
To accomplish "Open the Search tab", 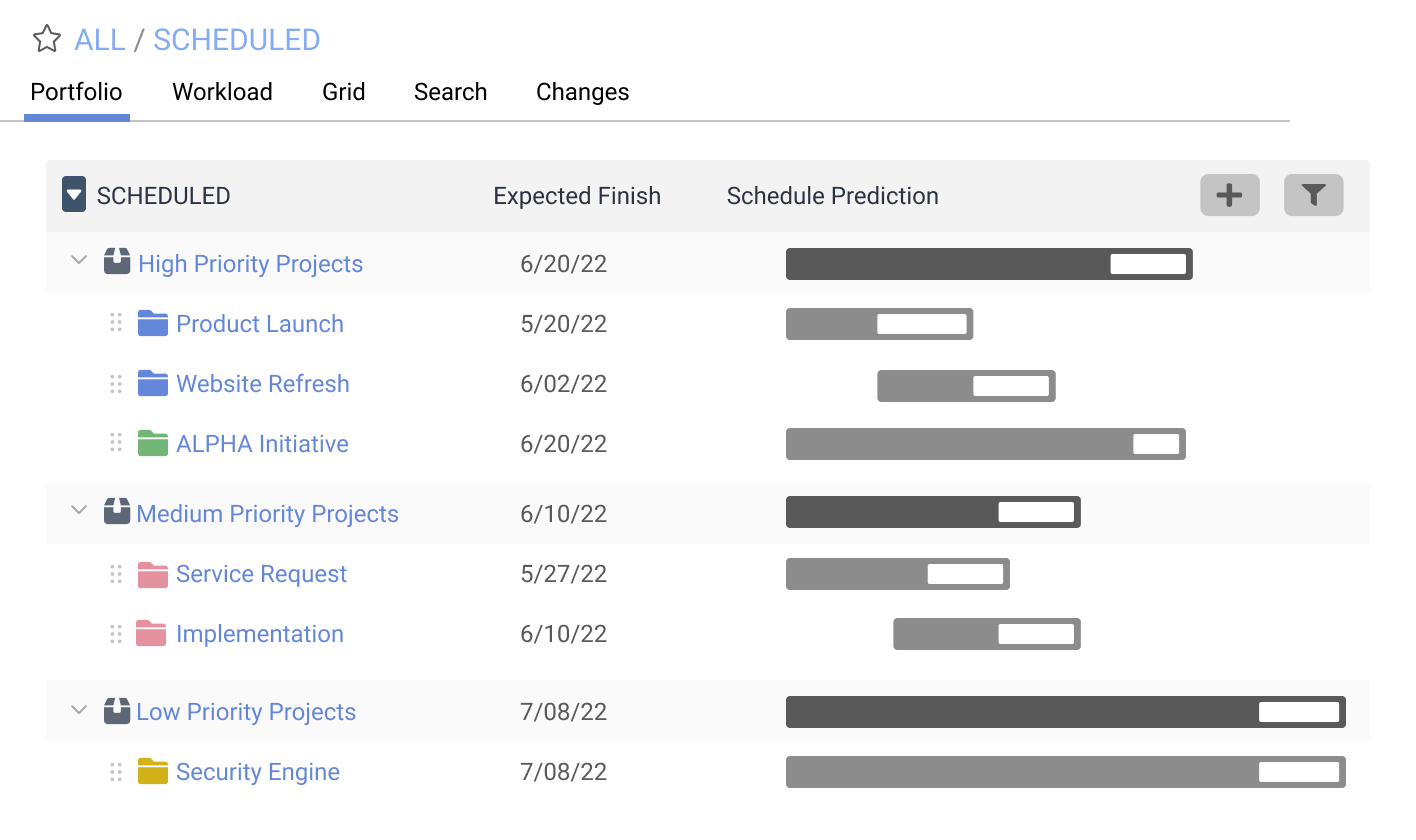I will (450, 91).
